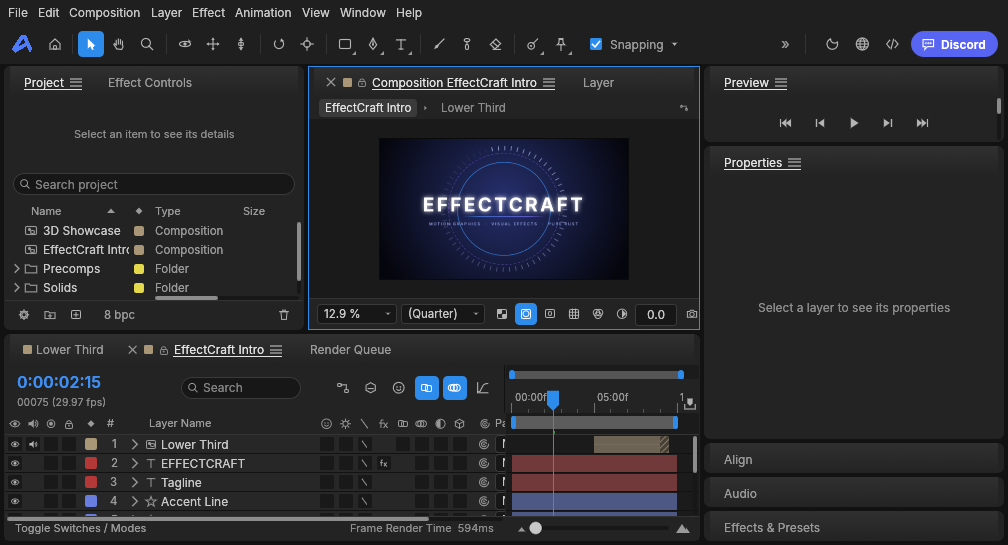Switch to the Lower Third timeline tab
The height and width of the screenshot is (545, 1008).
coord(63,350)
